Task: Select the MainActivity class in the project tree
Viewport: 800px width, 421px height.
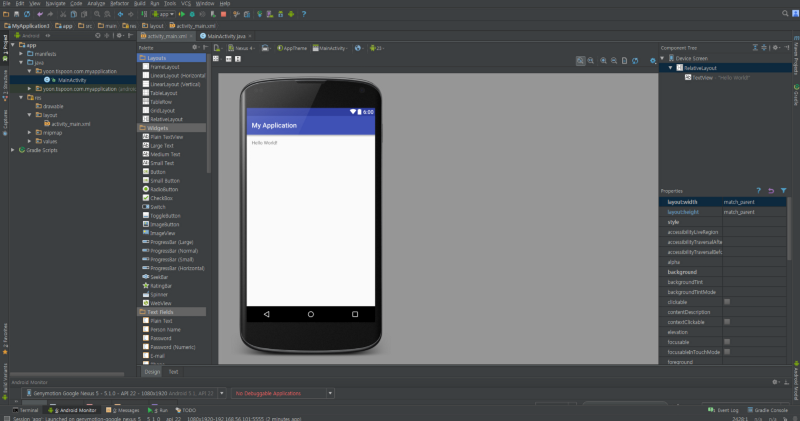Action: tap(72, 80)
